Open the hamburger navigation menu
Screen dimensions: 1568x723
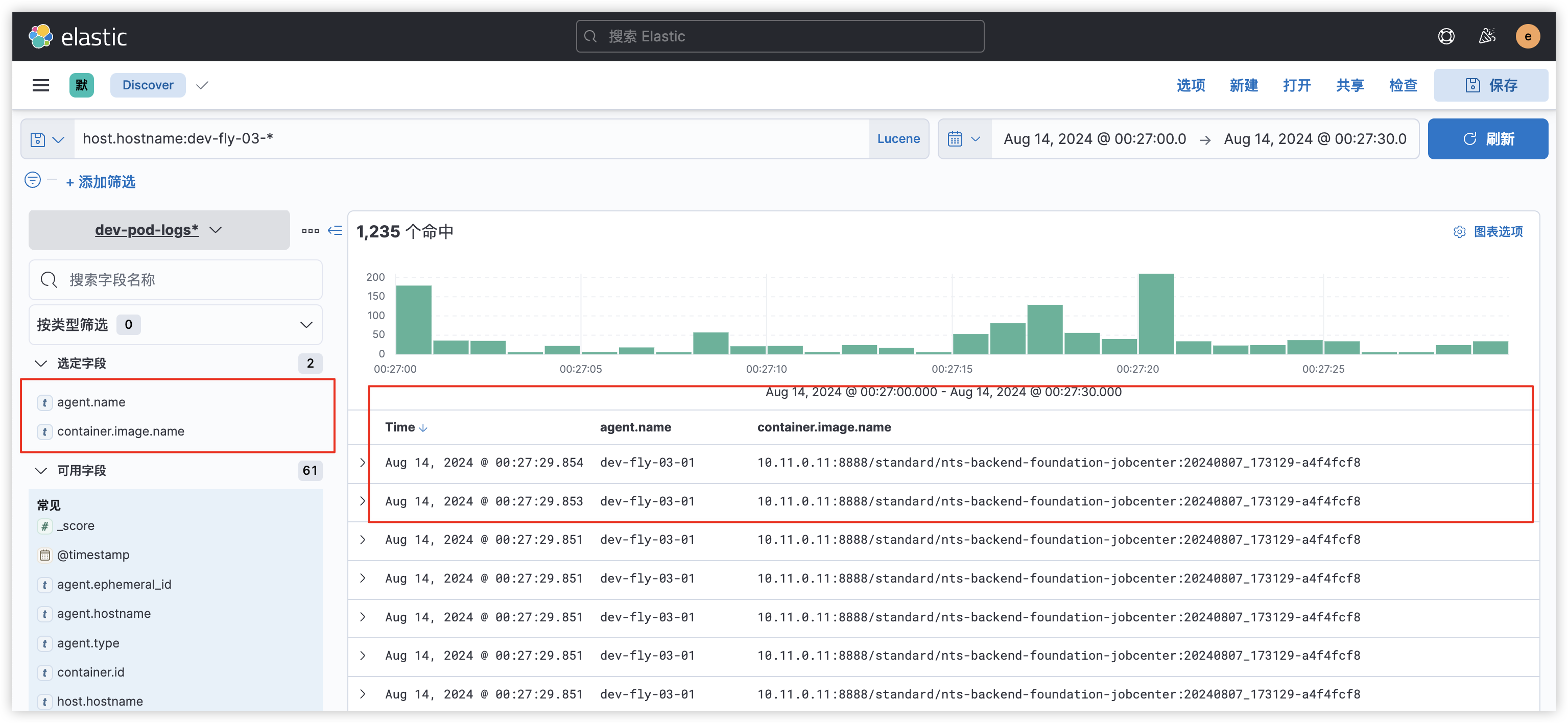click(41, 85)
